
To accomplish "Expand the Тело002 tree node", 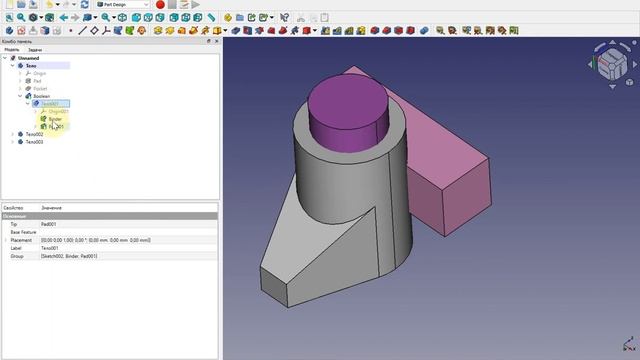I will click(13, 134).
